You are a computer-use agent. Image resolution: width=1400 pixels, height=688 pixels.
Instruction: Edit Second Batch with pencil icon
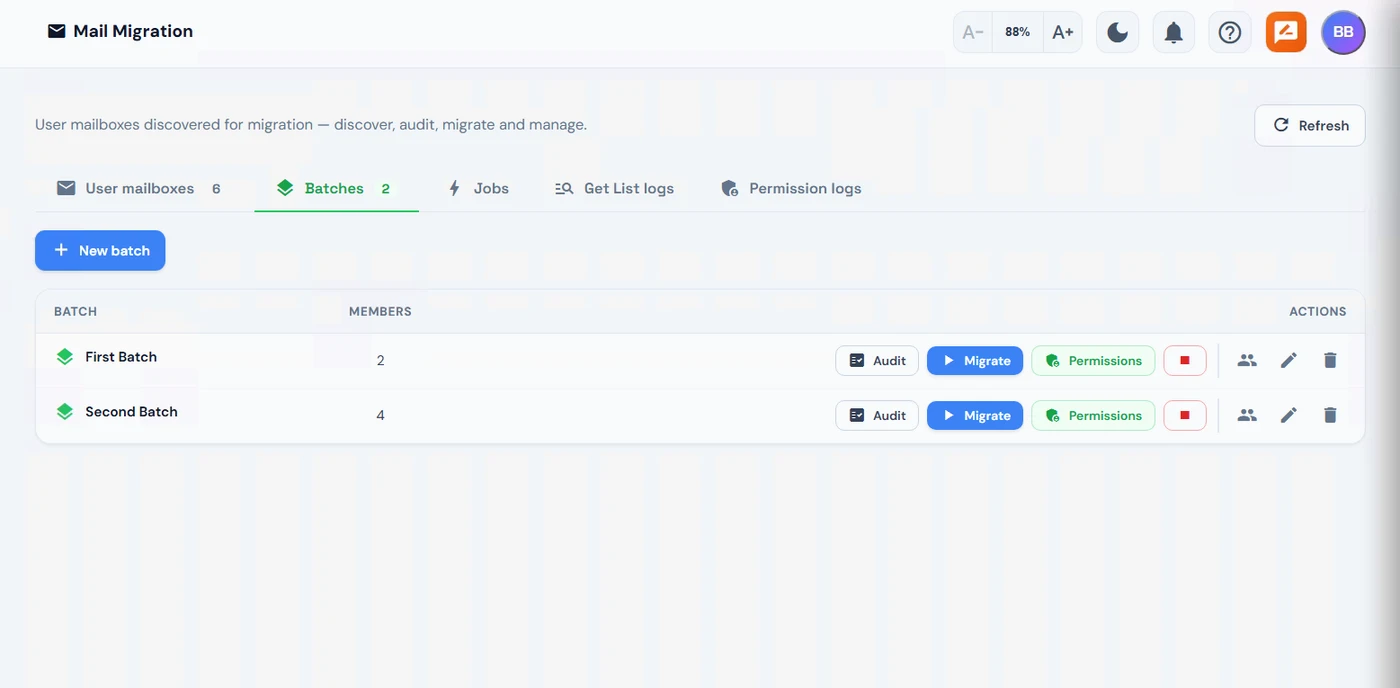coord(1289,415)
